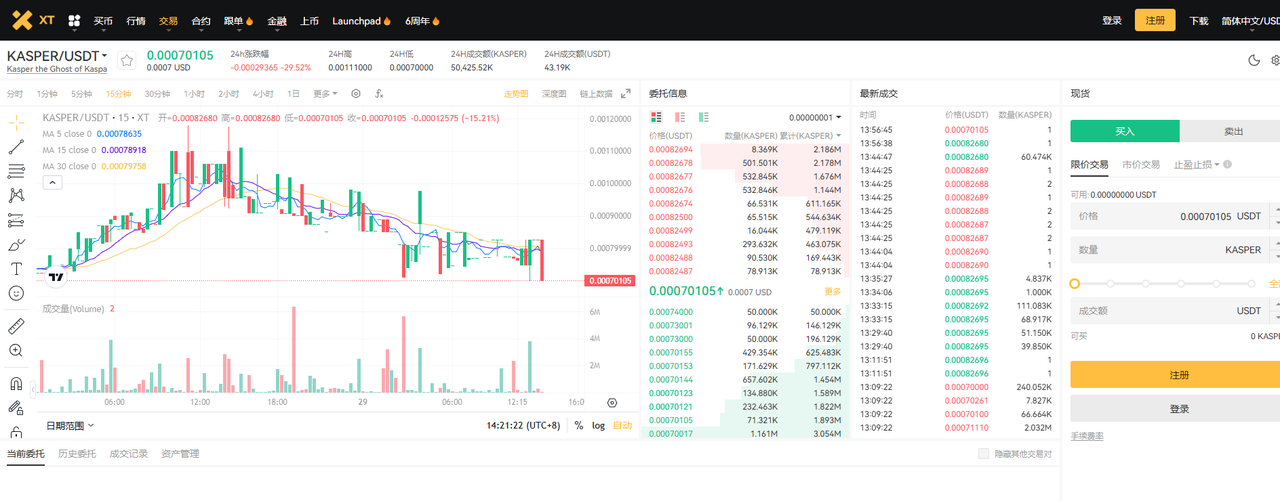Select the crosshair cursor tool
The width and height of the screenshot is (1280, 501).
[16, 121]
